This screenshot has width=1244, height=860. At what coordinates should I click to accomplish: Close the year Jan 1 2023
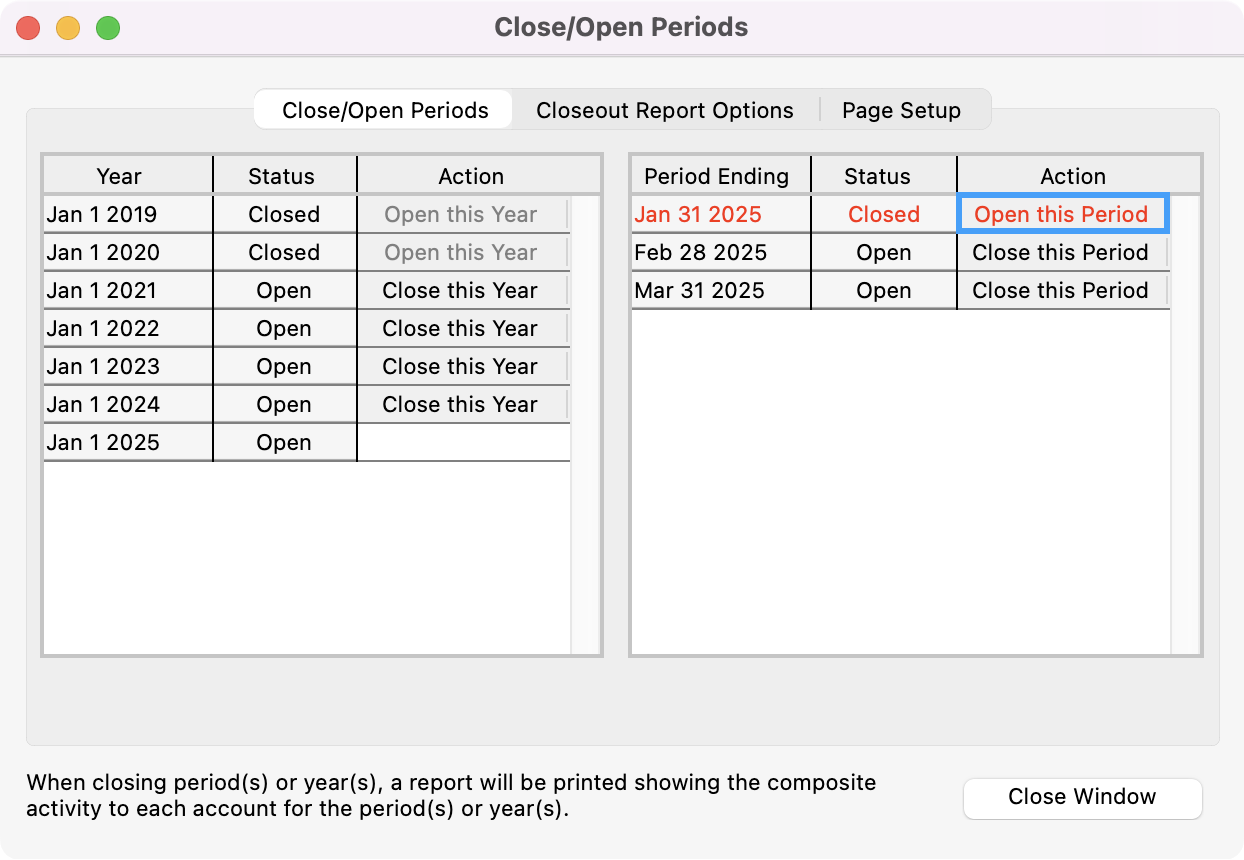point(460,367)
